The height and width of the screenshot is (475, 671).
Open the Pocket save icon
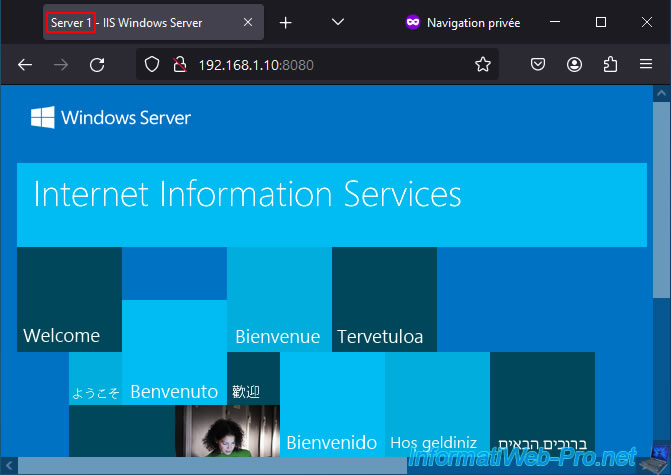click(538, 64)
